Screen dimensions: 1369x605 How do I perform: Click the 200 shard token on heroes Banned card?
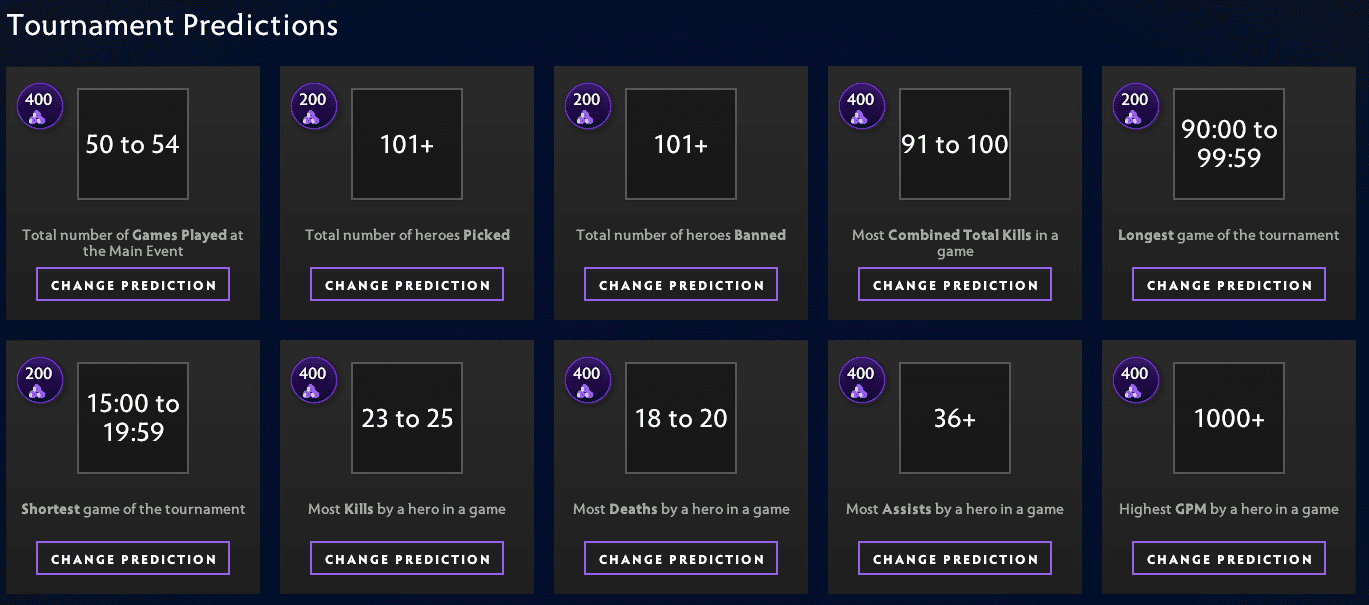point(587,105)
